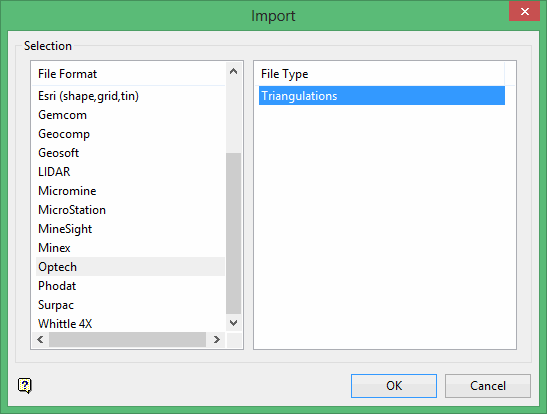The image size is (547, 414).
Task: Select the Gemcom file format
Action: pyautogui.click(x=130, y=115)
